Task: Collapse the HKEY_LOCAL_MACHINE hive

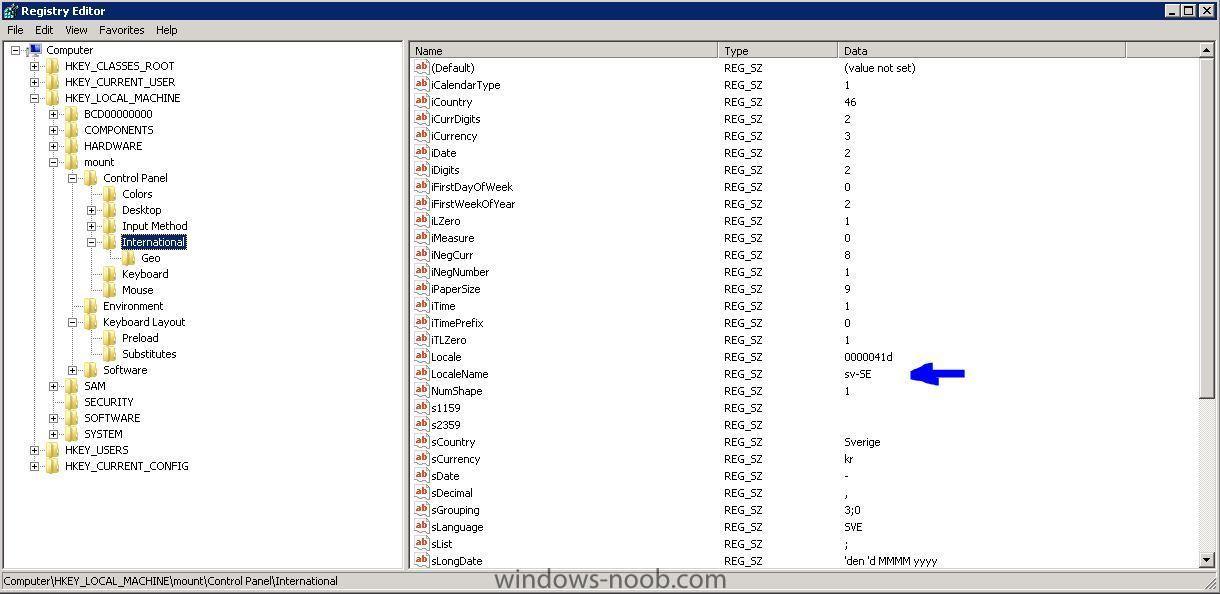Action: click(x=34, y=98)
